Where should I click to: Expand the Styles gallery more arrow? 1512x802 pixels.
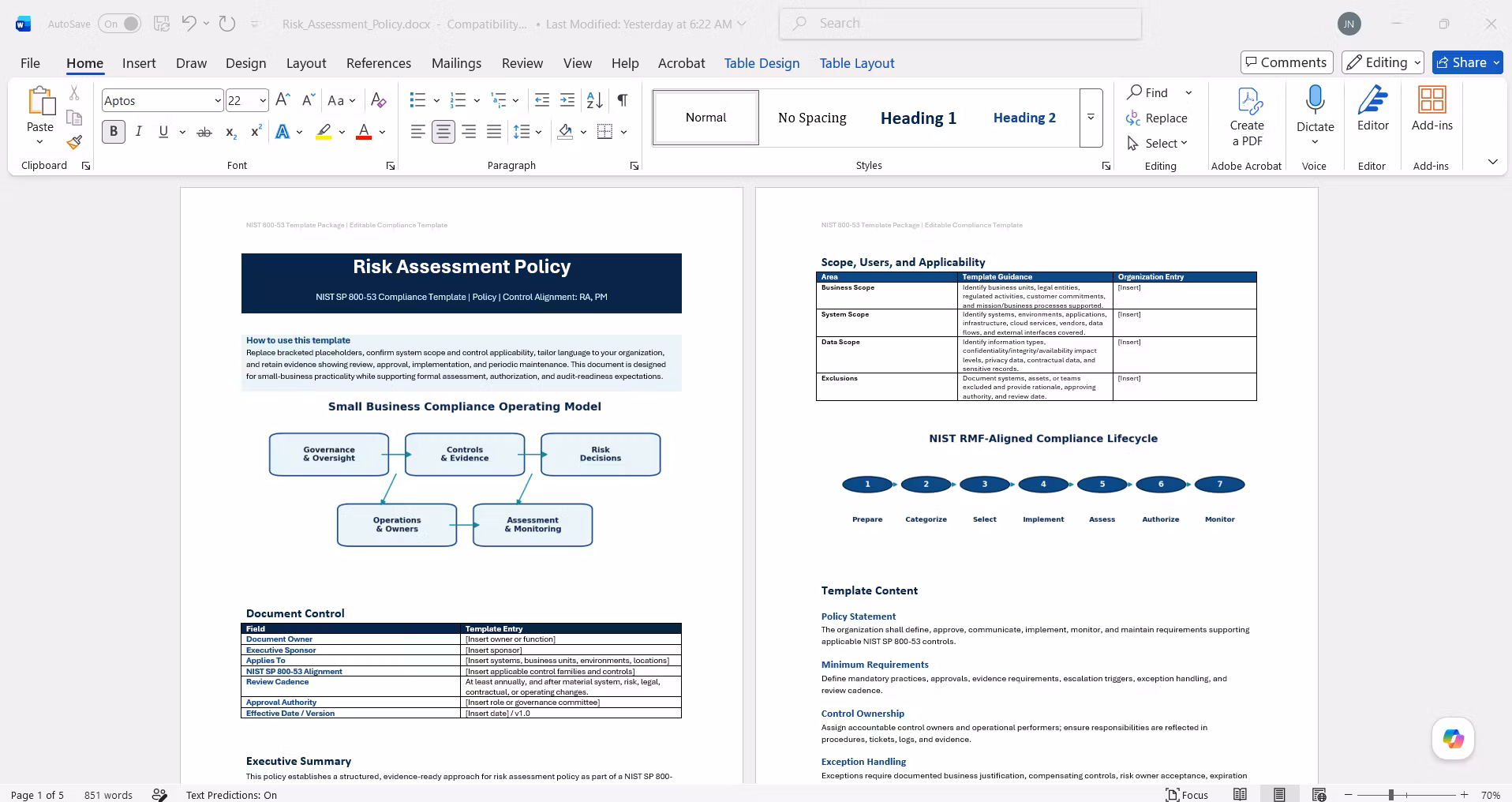click(1091, 118)
